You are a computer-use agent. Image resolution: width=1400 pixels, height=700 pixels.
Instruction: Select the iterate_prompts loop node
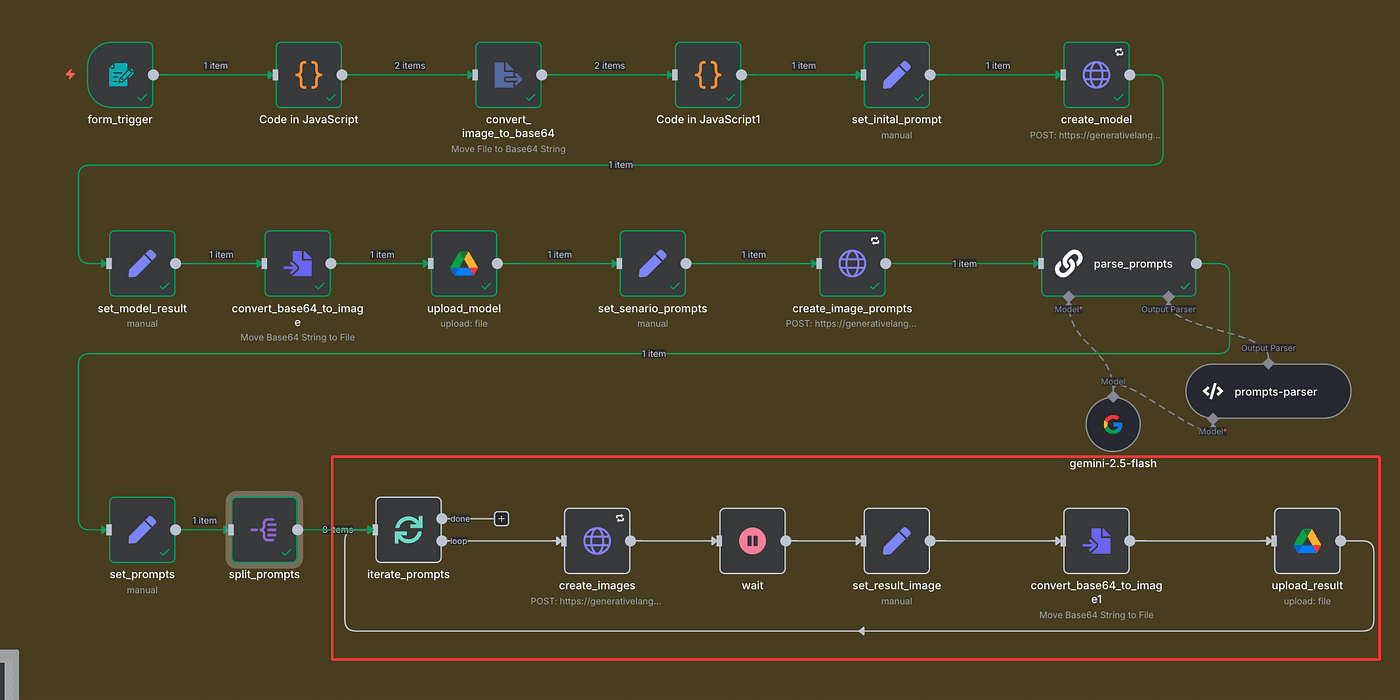point(408,530)
